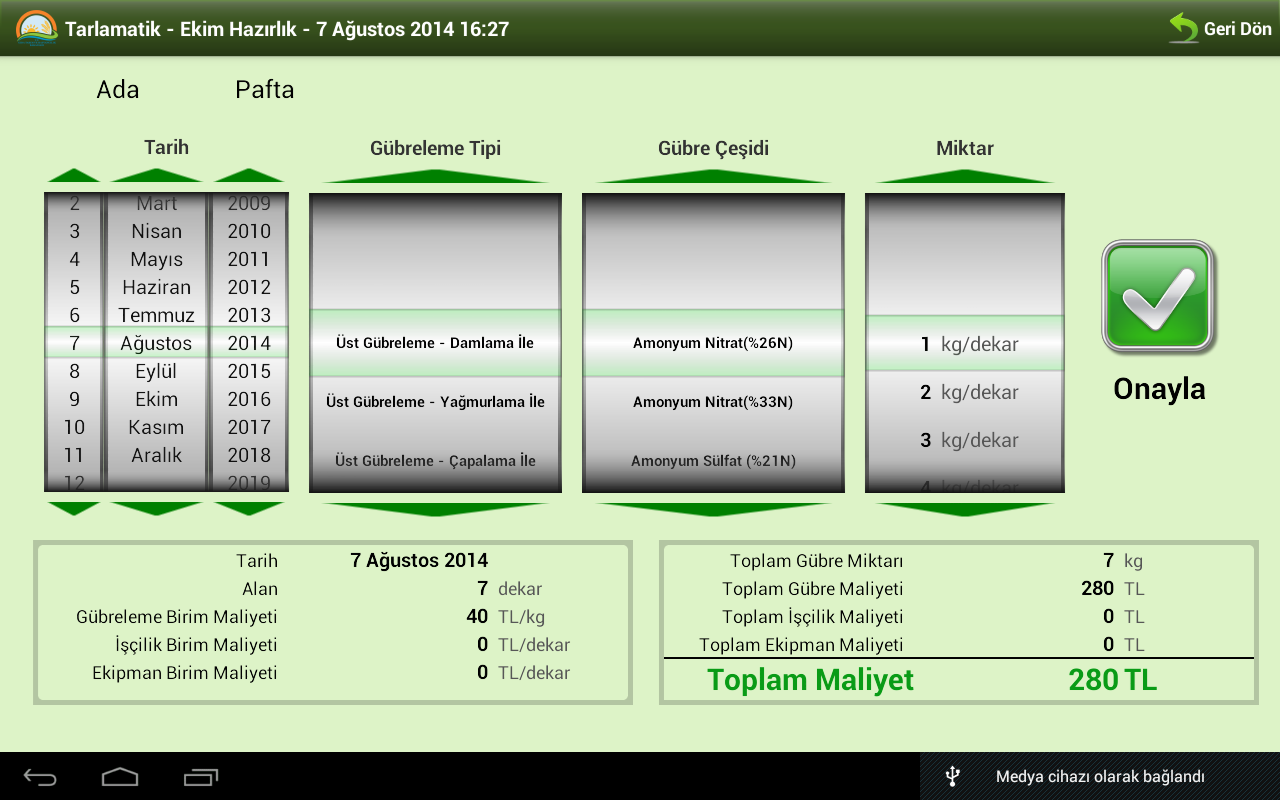Click Toplam Maliyet 280 TL value
1280x800 pixels.
tap(1112, 680)
